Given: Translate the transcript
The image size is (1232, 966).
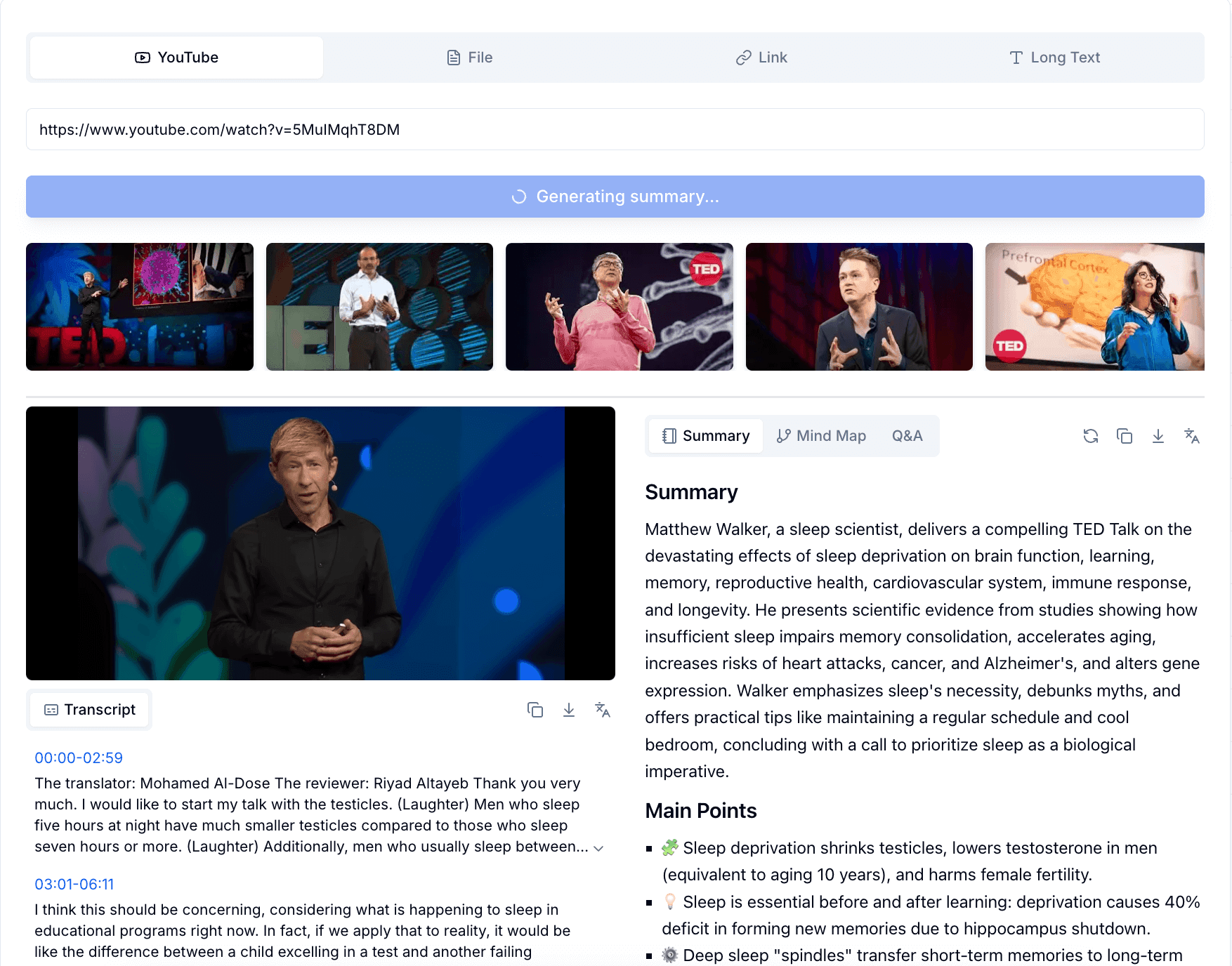Looking at the screenshot, I should tap(603, 710).
